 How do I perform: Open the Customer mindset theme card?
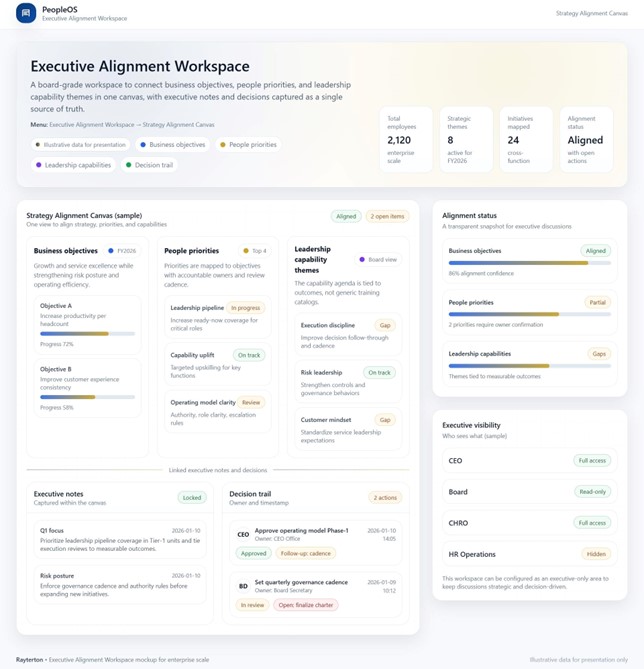(348, 430)
